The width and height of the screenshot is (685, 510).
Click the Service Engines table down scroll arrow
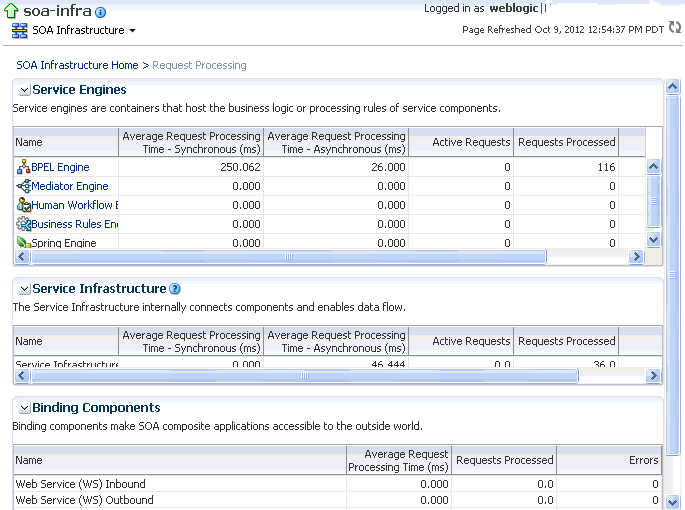(x=653, y=239)
